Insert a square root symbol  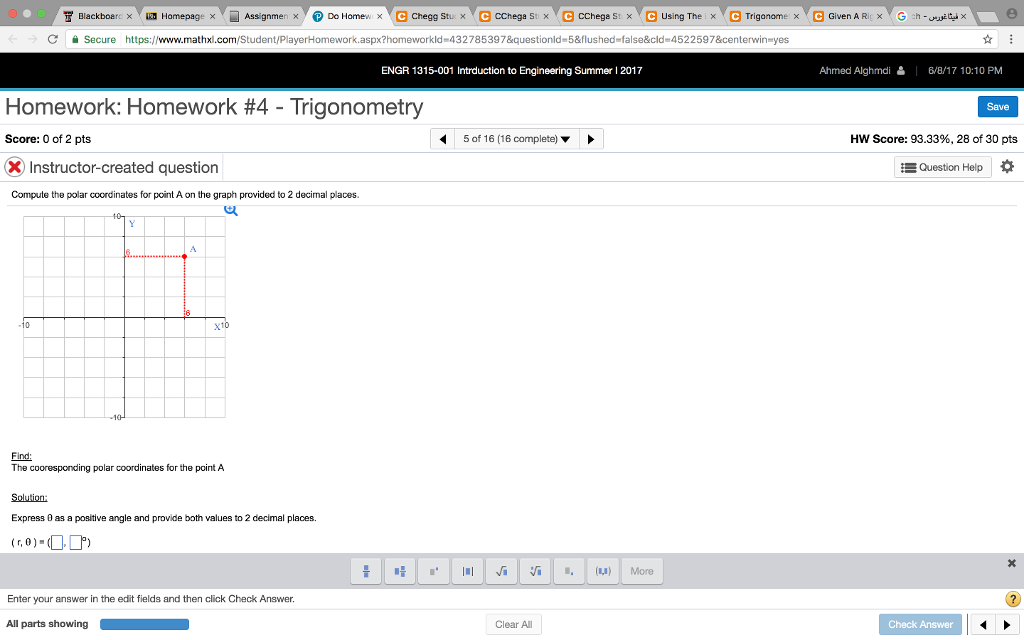501,571
